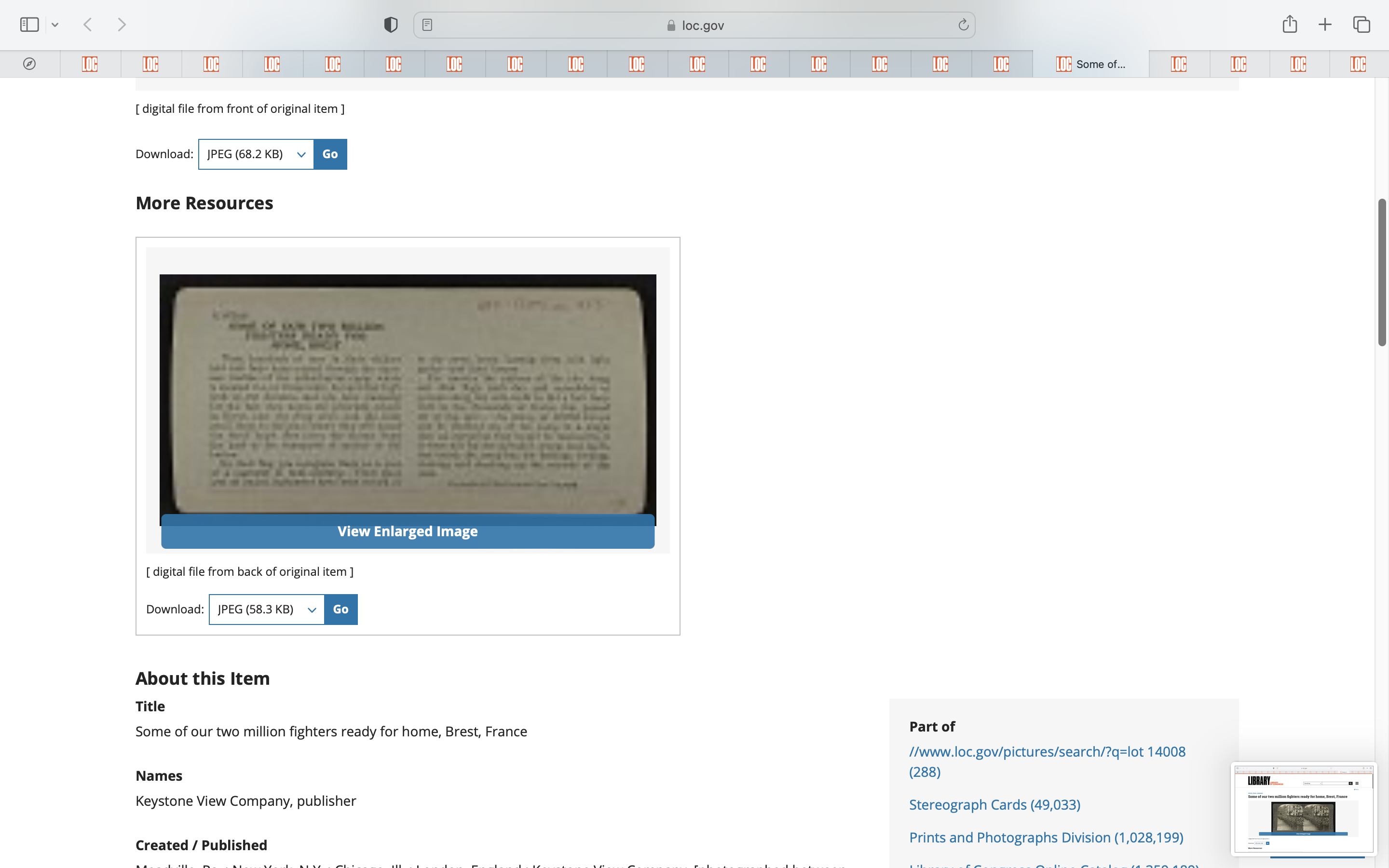The width and height of the screenshot is (1389, 868).
Task: Switch to the 'Some of...' tab
Action: click(x=1090, y=64)
